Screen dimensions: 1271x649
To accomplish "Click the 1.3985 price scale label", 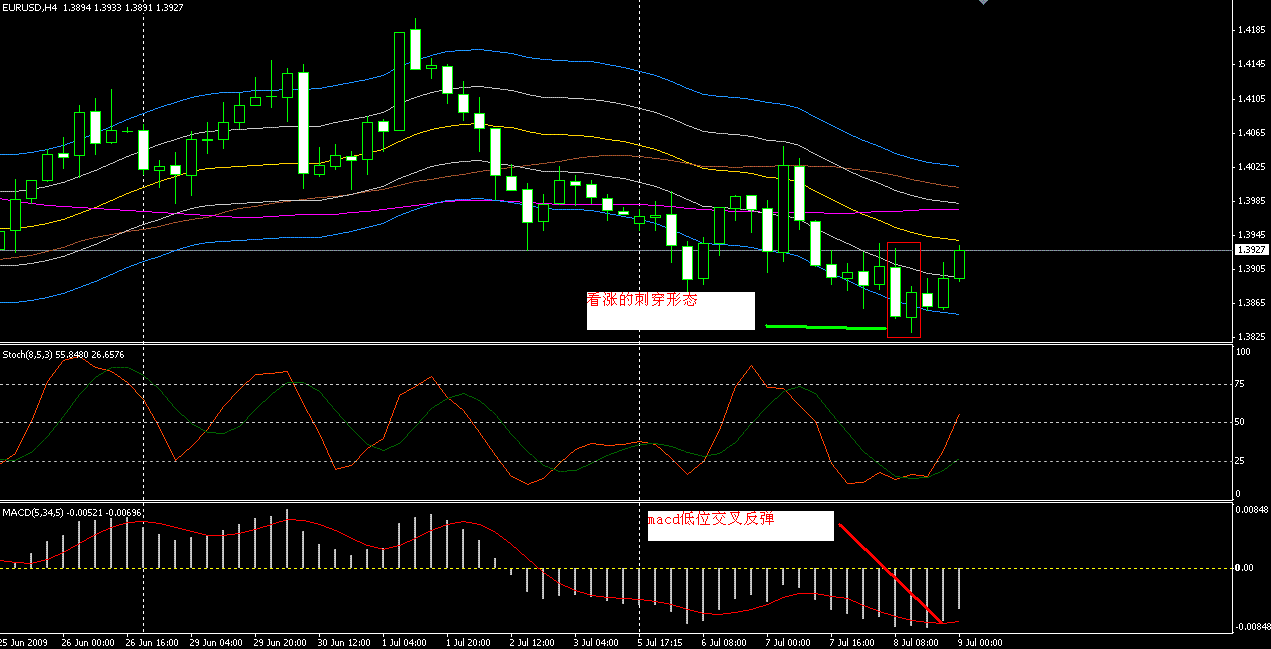I will click(1250, 200).
